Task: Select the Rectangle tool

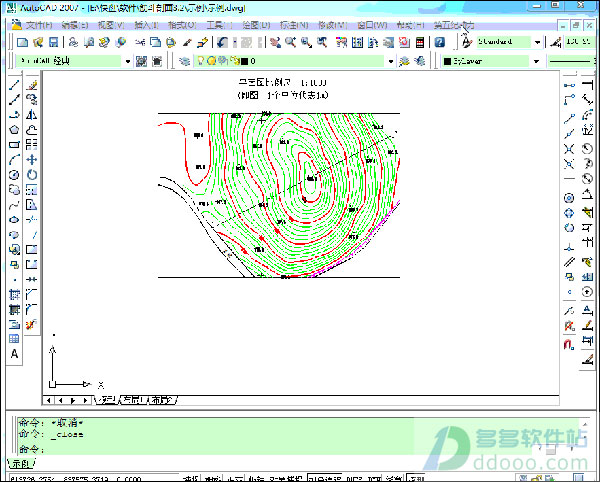Action: tap(14, 145)
